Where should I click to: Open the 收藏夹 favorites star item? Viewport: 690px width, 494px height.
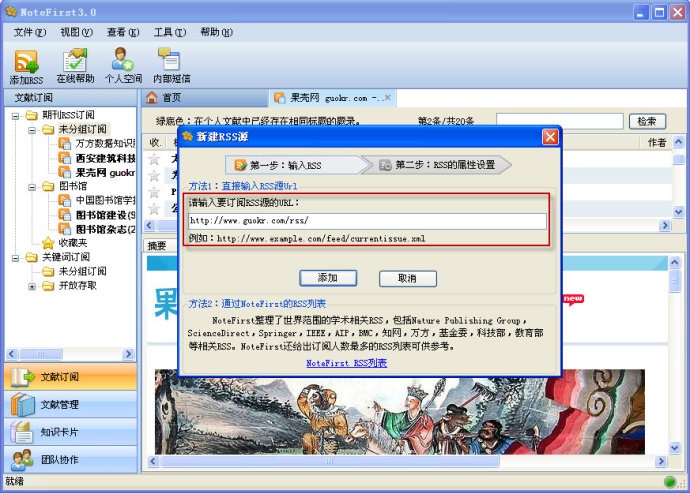coord(65,243)
